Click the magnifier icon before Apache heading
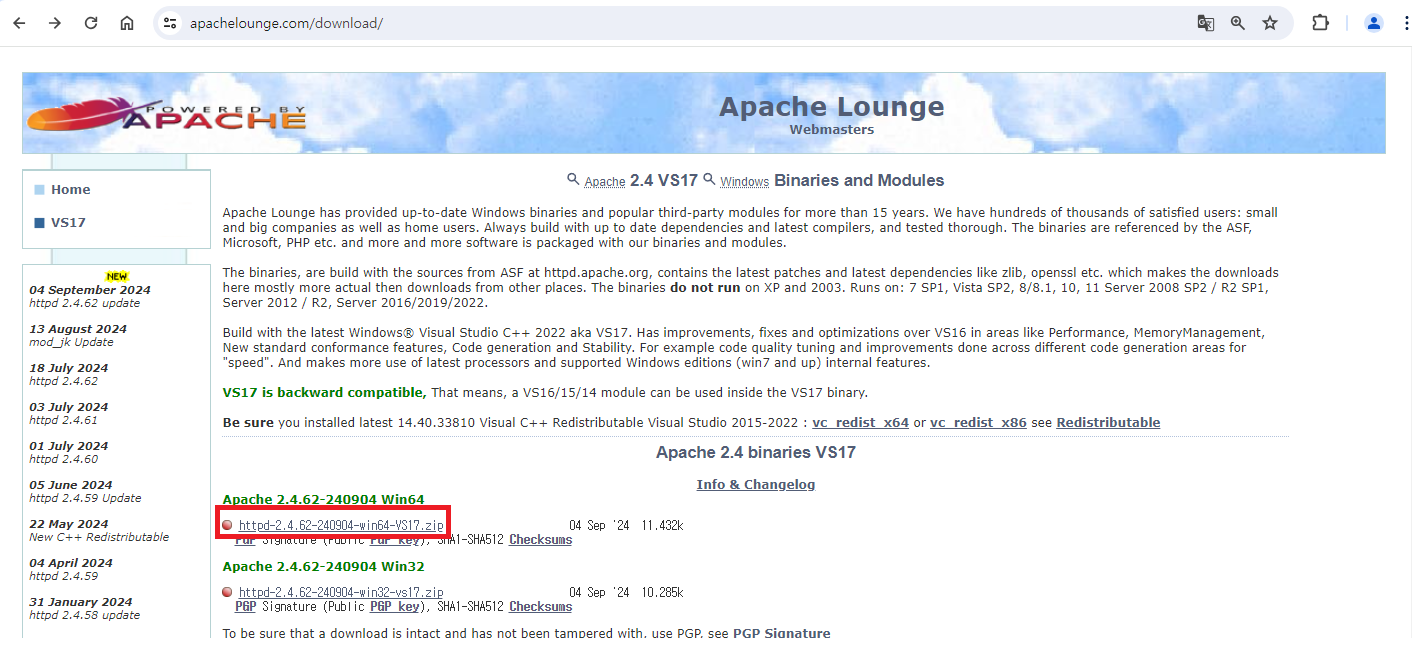Screen dimensions: 1412x648 pos(573,179)
